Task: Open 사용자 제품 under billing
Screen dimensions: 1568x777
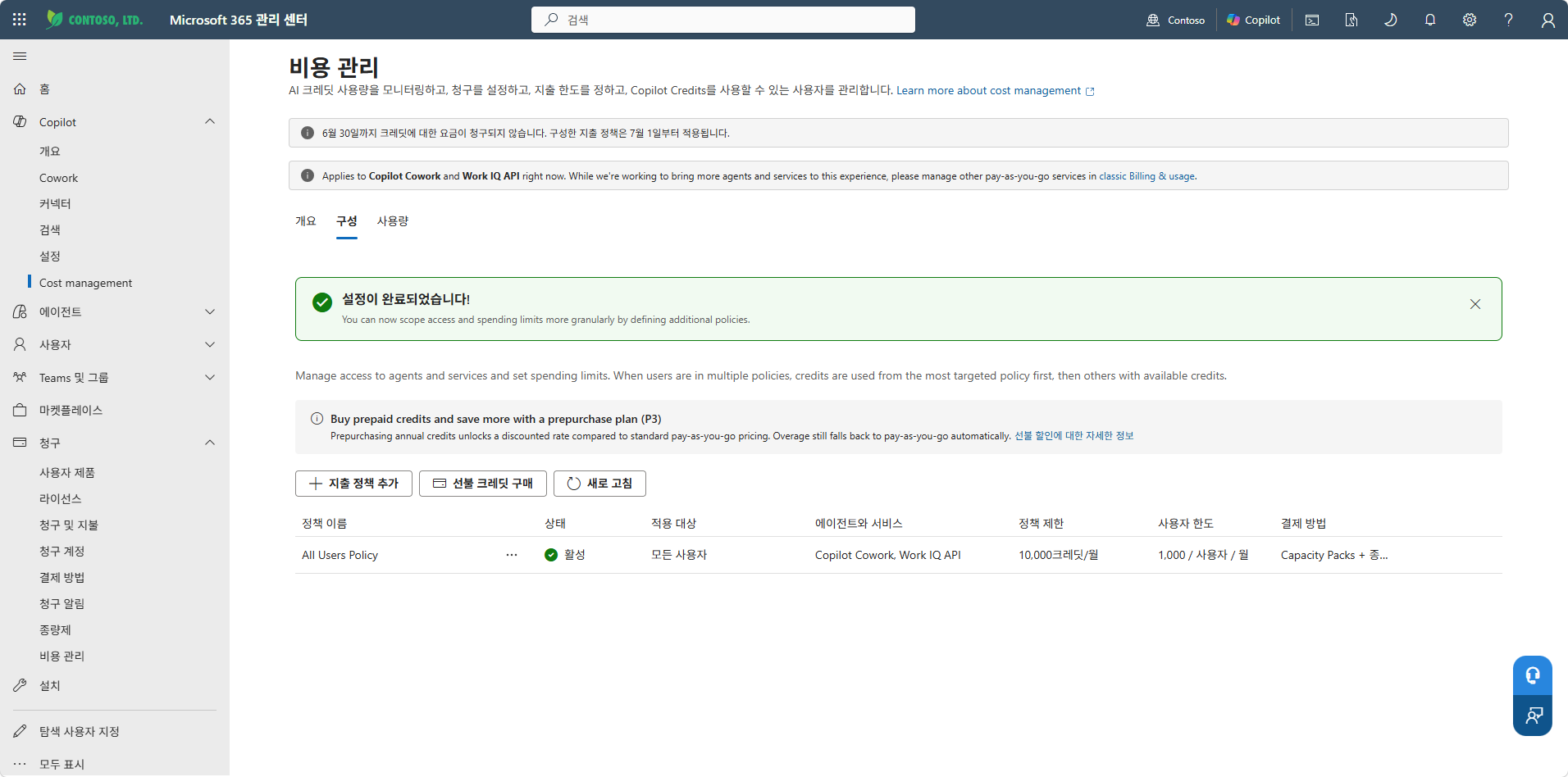Action: coord(67,472)
